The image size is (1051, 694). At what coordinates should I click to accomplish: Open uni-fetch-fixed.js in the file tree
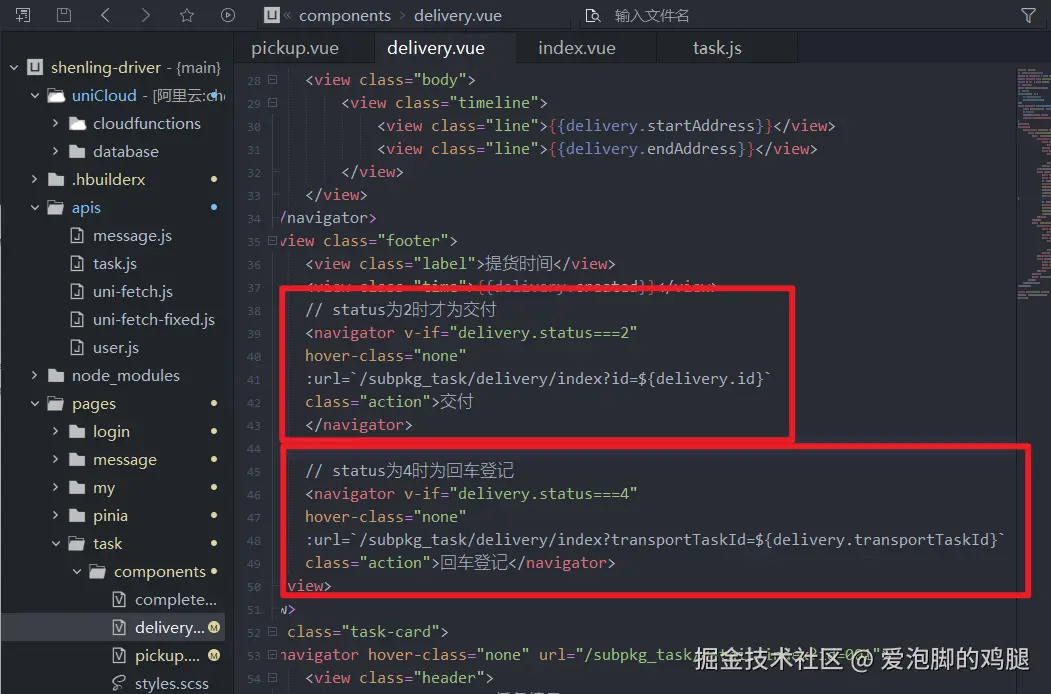pos(153,320)
